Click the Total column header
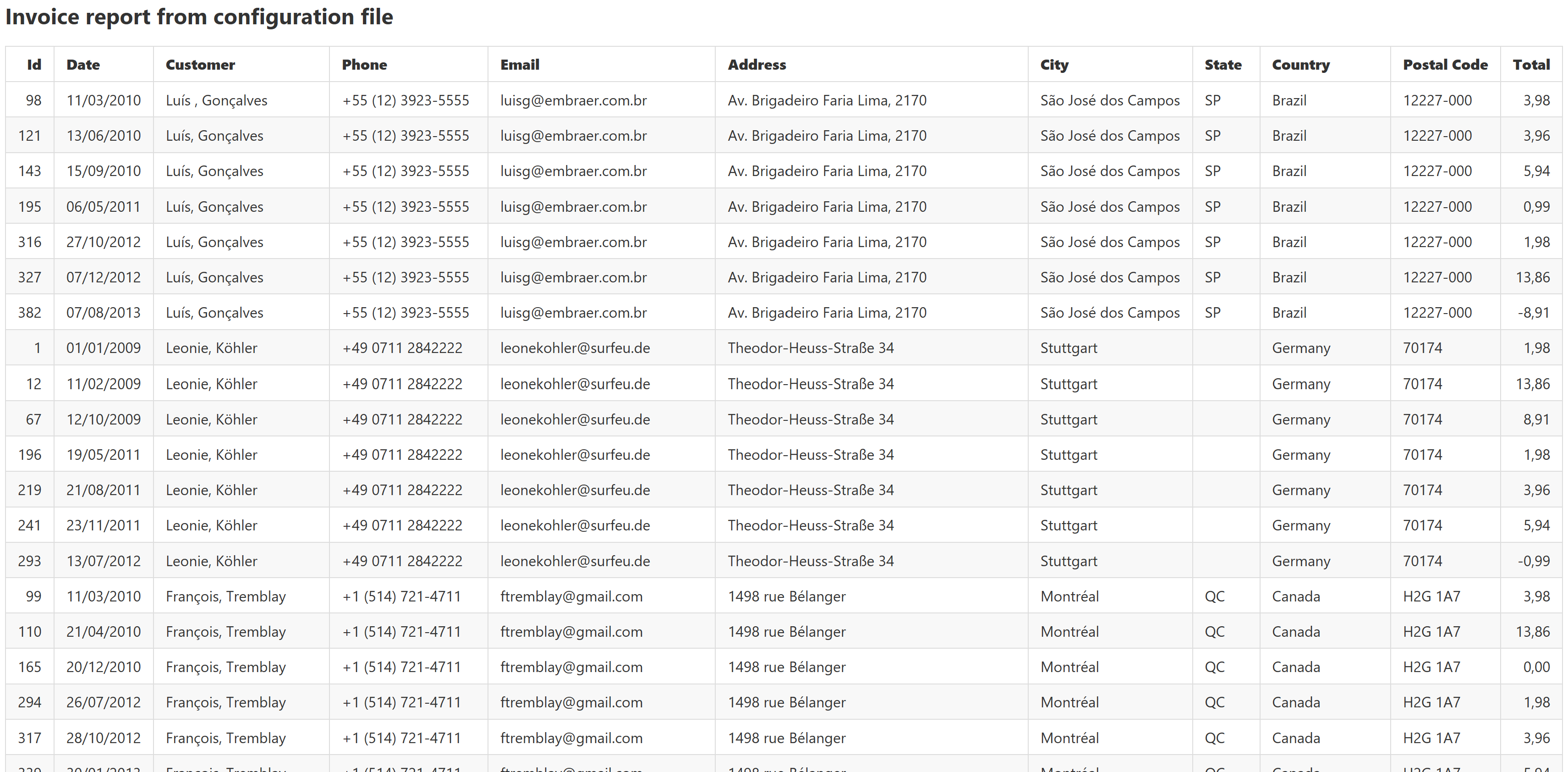The height and width of the screenshot is (772, 1568). pos(1531,65)
